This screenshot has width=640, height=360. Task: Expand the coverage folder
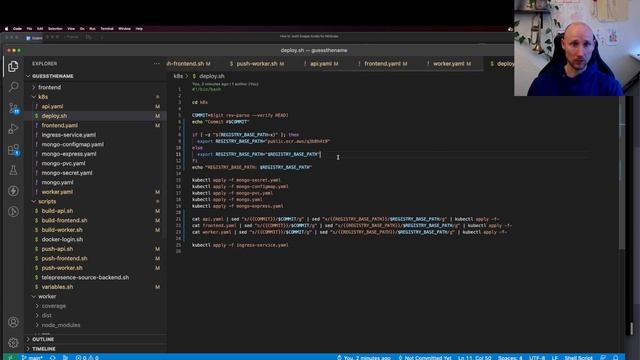pyautogui.click(x=53, y=306)
